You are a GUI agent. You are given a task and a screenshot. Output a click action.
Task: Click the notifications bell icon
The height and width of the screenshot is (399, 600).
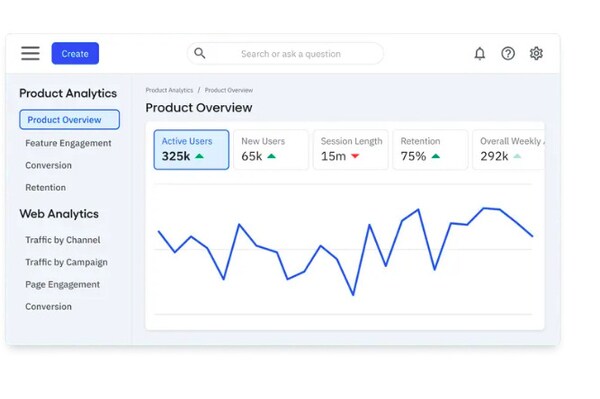(x=479, y=54)
